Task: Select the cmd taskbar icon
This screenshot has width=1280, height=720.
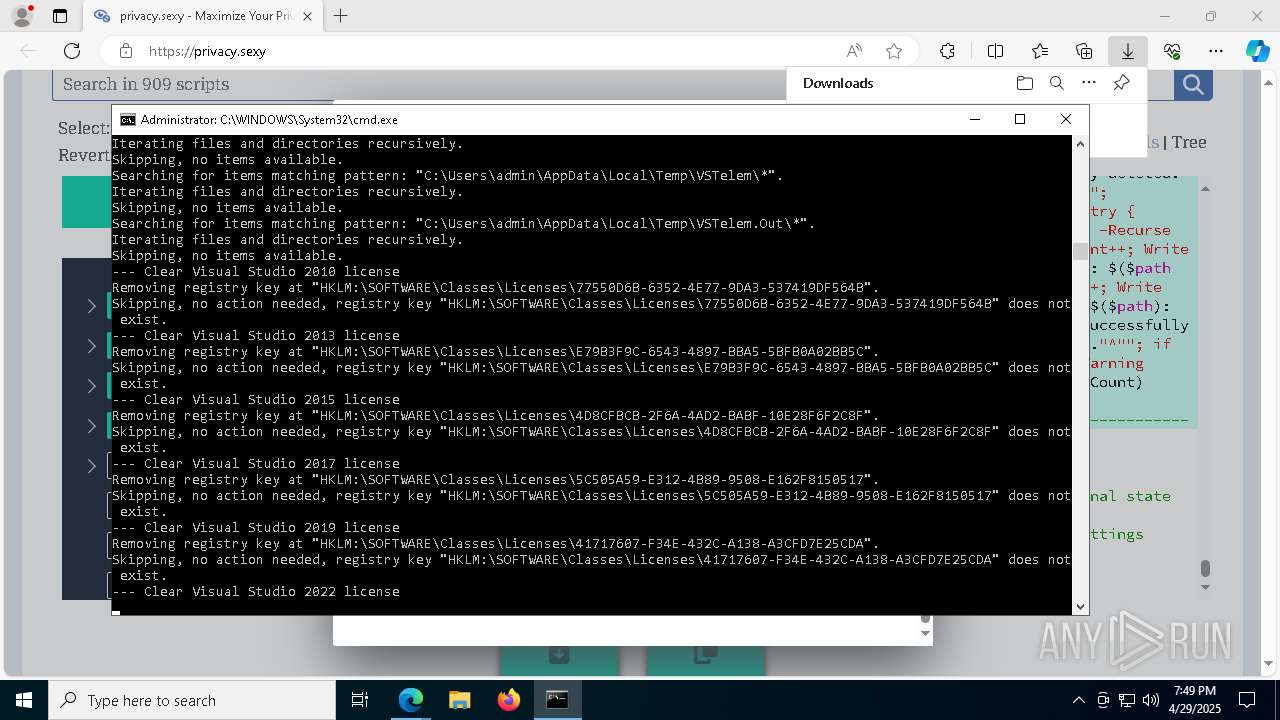Action: click(557, 700)
